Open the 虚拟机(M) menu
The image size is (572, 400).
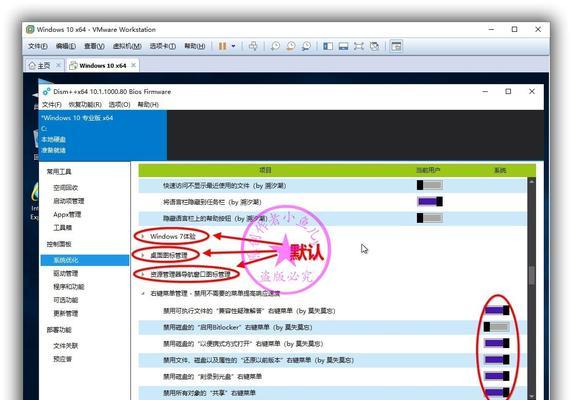(127, 46)
